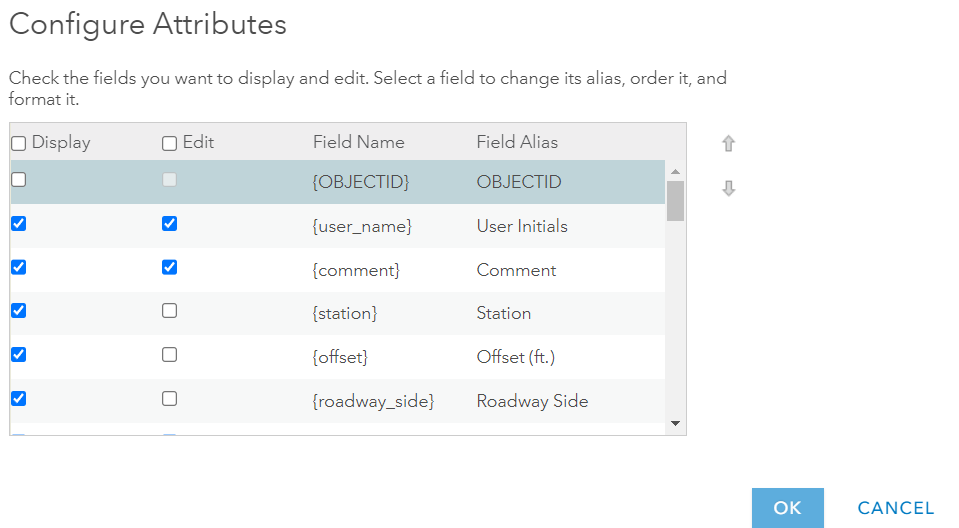Uncheck Edit for the user_name field
The width and height of the screenshot is (959, 528).
pyautogui.click(x=169, y=224)
